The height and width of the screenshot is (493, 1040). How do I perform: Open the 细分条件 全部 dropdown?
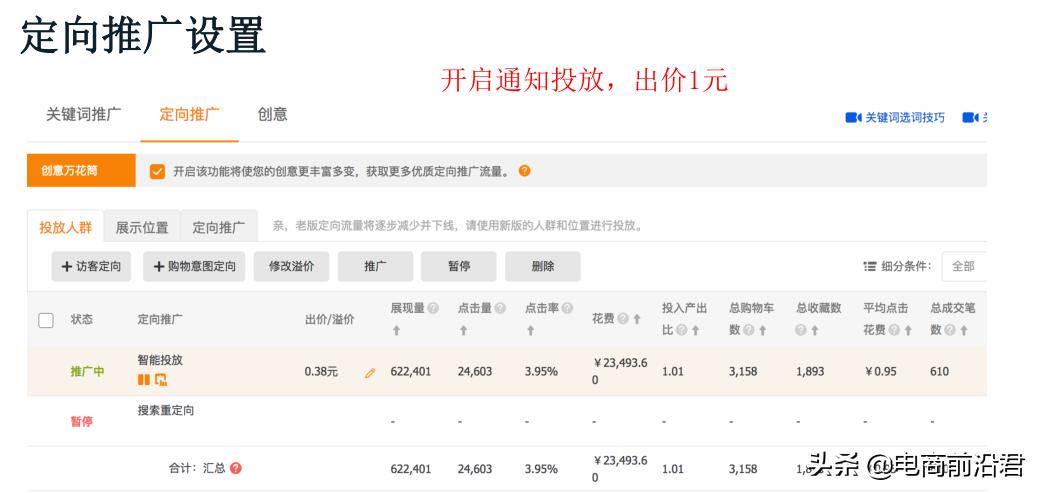pos(964,266)
